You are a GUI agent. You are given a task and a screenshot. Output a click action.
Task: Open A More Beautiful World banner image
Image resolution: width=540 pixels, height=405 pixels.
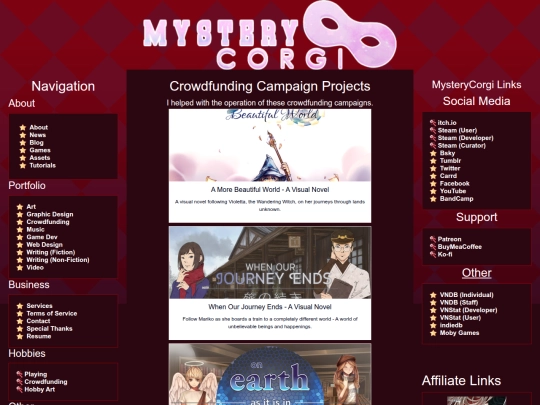click(x=270, y=145)
